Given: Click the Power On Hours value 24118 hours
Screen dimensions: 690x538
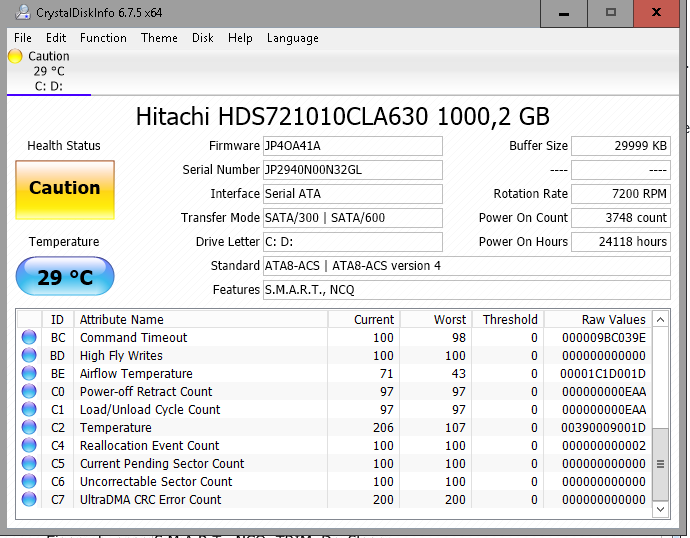Looking at the screenshot, I should pos(621,242).
